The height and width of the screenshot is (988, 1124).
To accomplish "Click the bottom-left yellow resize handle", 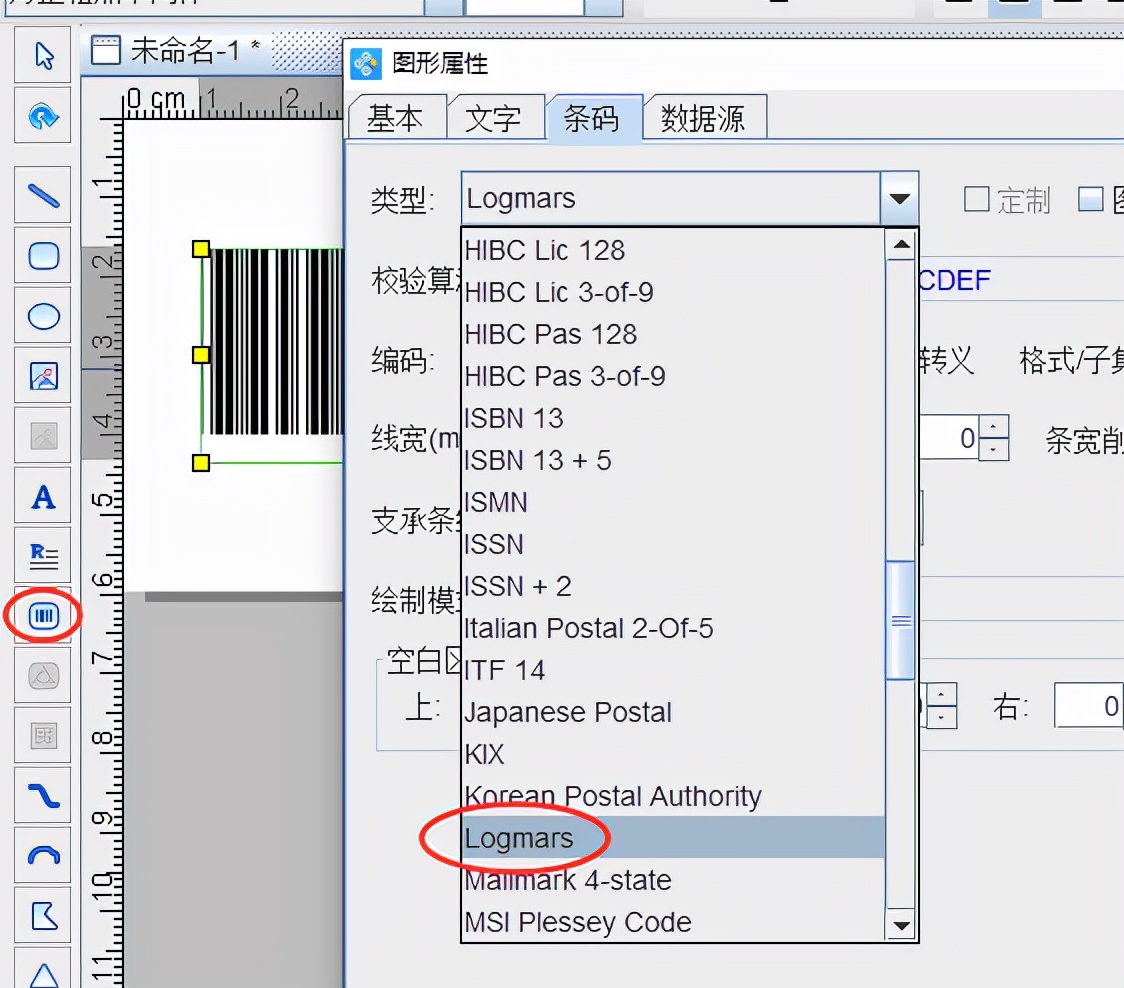I will click(201, 462).
